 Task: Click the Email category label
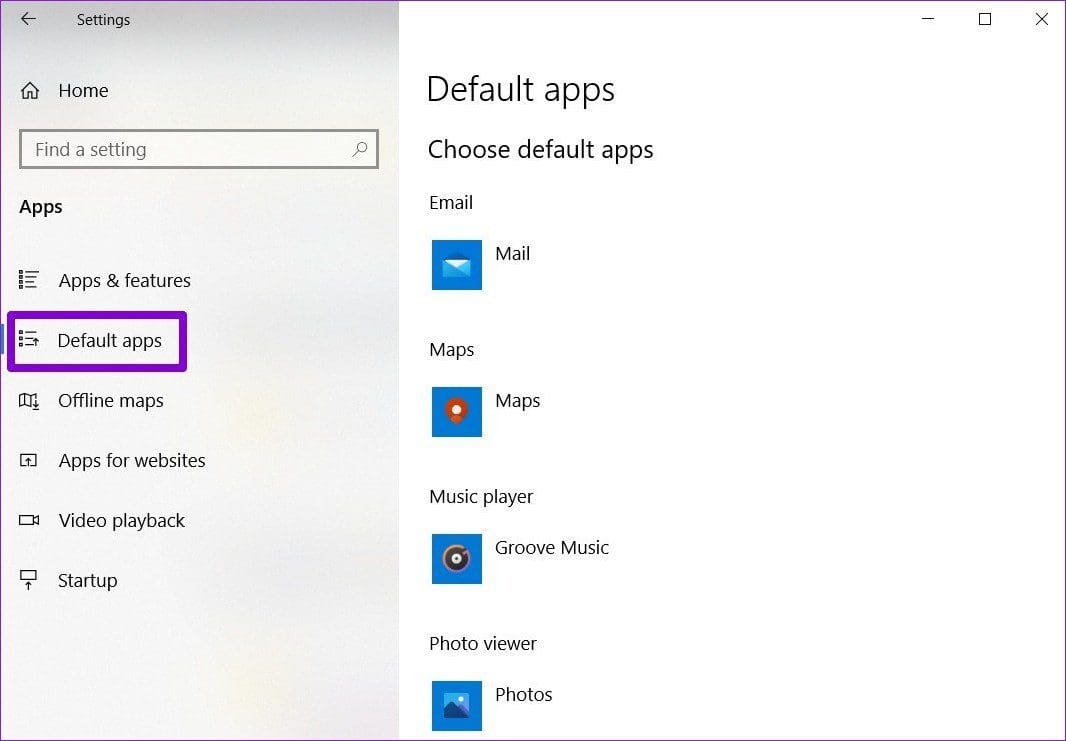(451, 203)
